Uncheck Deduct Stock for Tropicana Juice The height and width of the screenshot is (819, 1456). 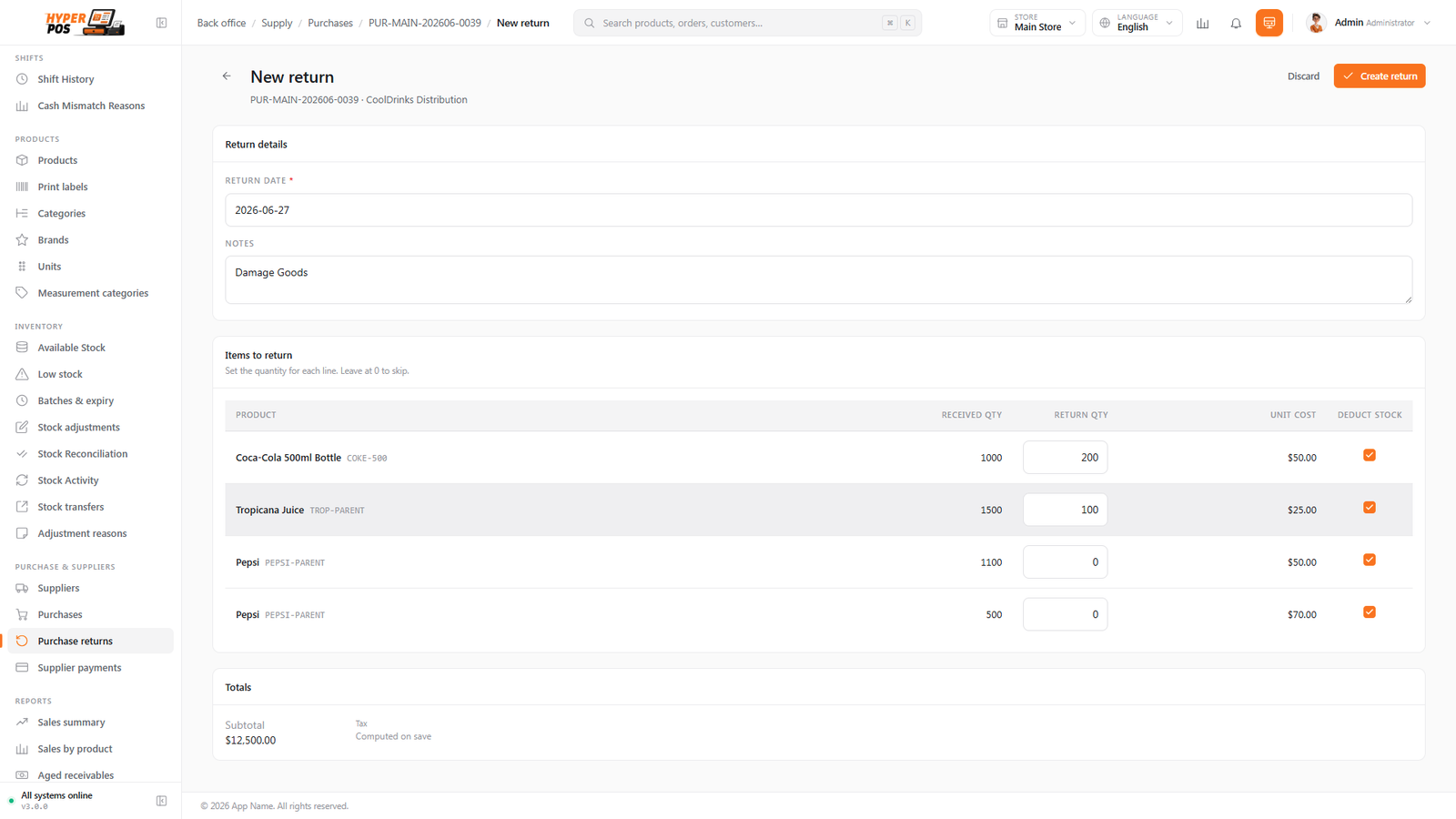(x=1369, y=508)
